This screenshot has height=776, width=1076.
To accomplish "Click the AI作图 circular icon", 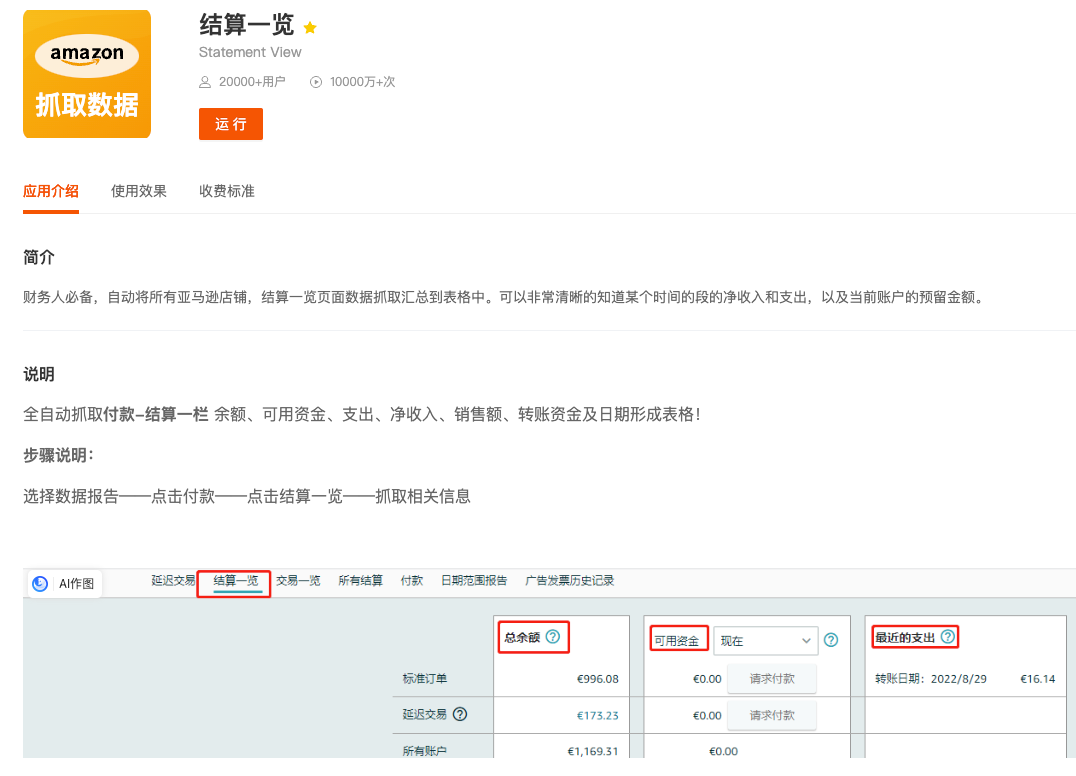I will pyautogui.click(x=40, y=583).
